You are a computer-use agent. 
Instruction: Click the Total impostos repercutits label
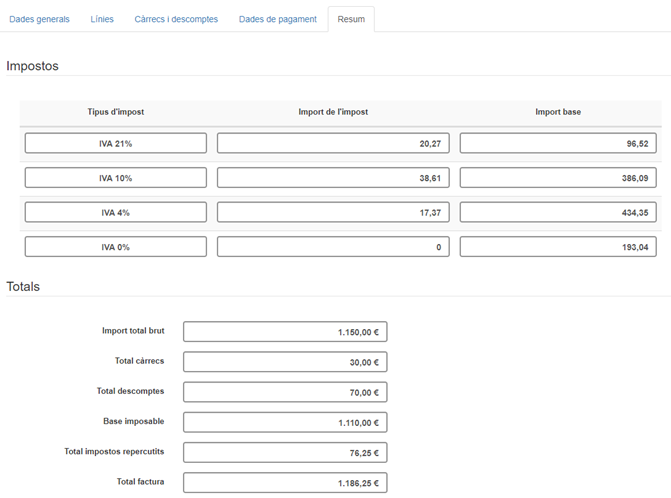114,451
